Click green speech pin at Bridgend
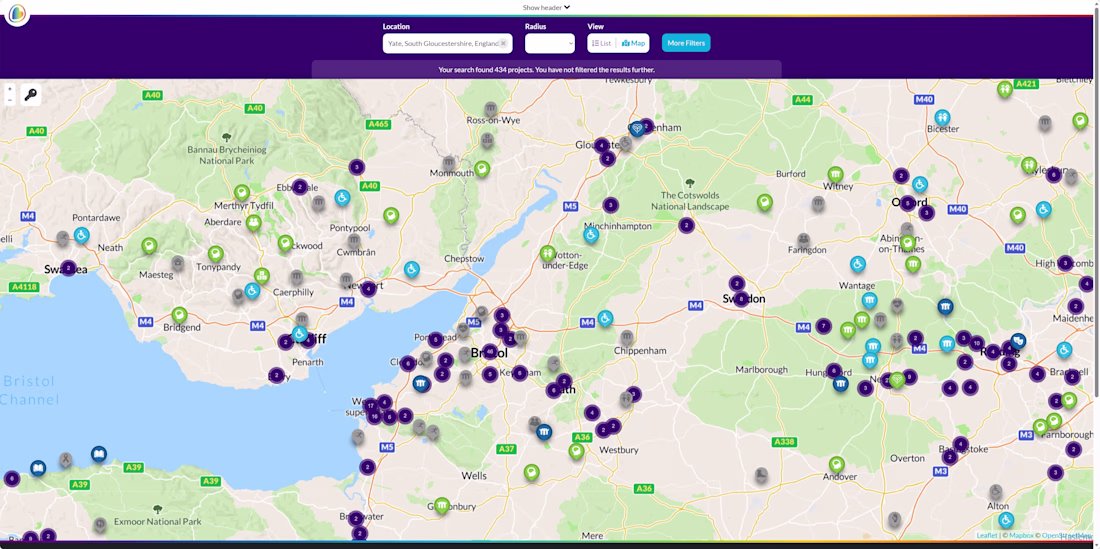The image size is (1100, 549). pos(180,315)
